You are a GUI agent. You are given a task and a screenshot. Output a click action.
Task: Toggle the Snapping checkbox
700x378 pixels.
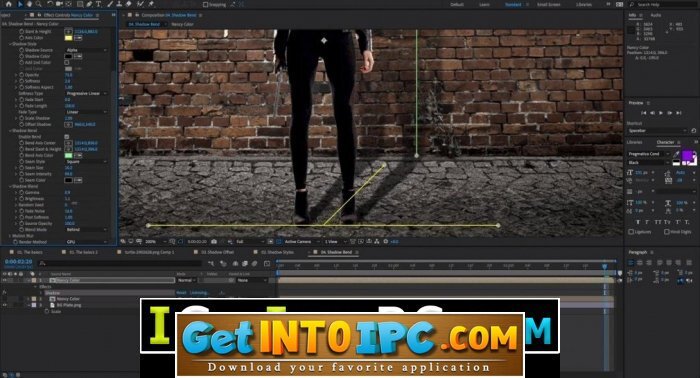click(x=205, y=4)
